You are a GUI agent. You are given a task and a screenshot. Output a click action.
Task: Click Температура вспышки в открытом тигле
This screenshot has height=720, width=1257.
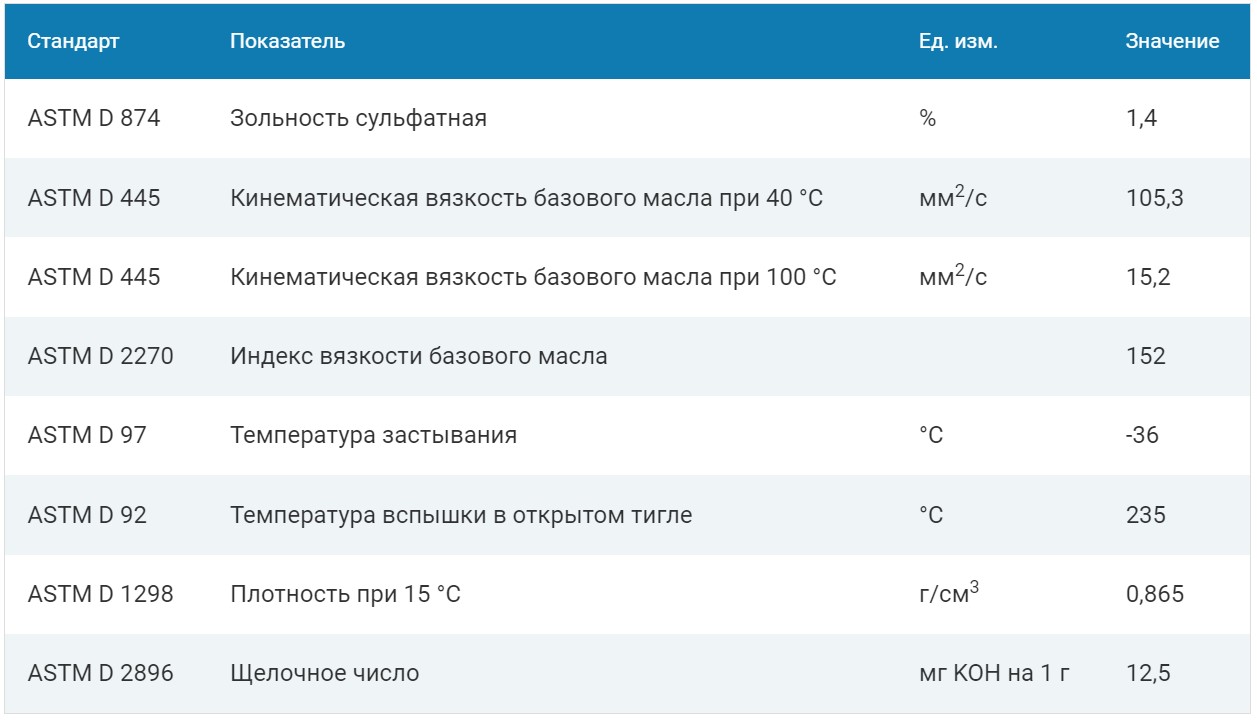[461, 516]
